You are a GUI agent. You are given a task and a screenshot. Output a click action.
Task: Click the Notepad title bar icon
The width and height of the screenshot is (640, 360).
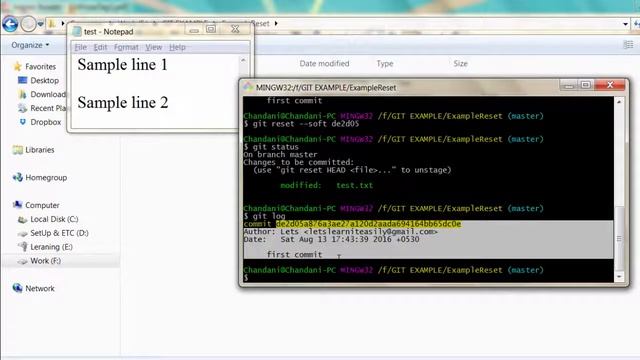coord(76,31)
